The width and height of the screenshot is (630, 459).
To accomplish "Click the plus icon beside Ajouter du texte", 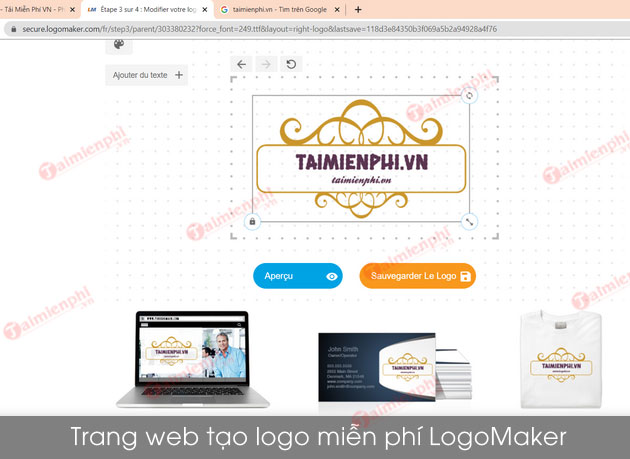I will [179, 75].
